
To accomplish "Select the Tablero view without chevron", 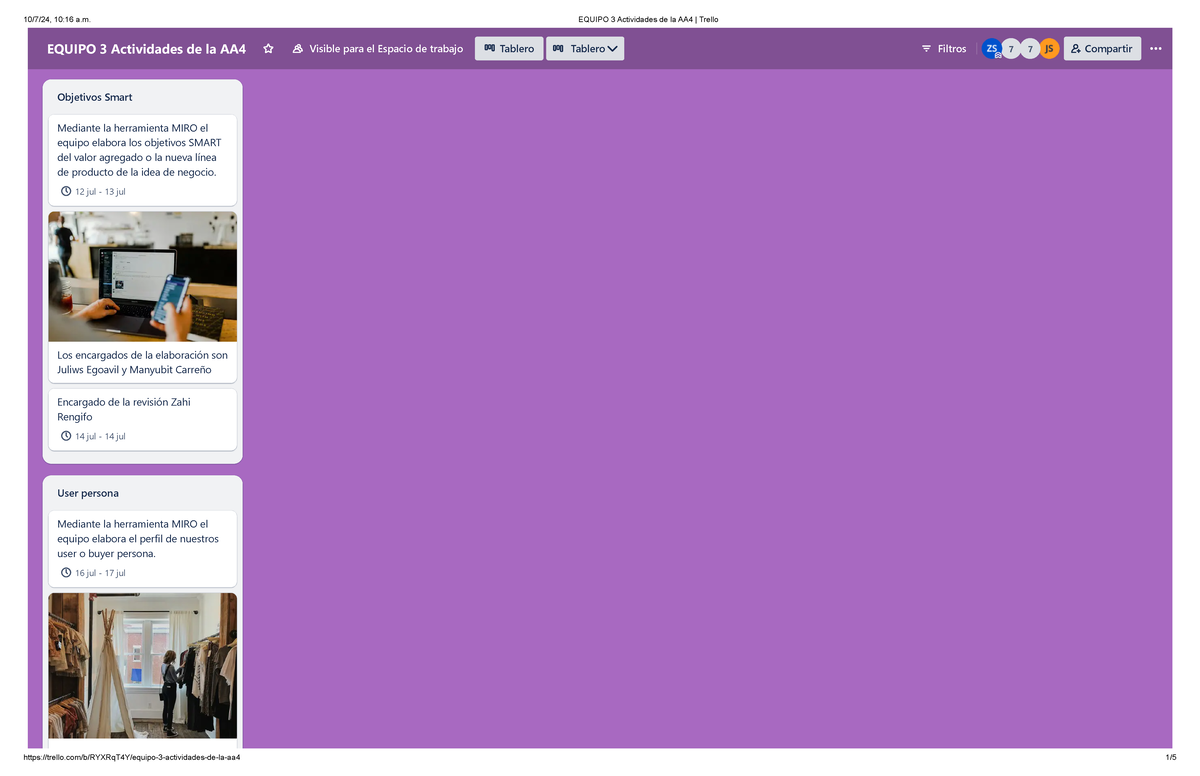I will click(x=509, y=49).
